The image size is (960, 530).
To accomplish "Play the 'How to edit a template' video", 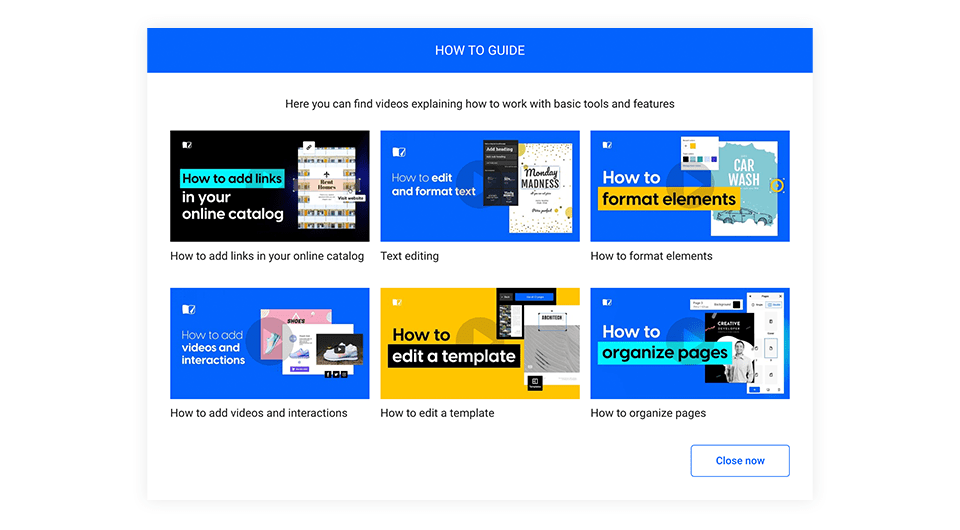I will pos(480,343).
